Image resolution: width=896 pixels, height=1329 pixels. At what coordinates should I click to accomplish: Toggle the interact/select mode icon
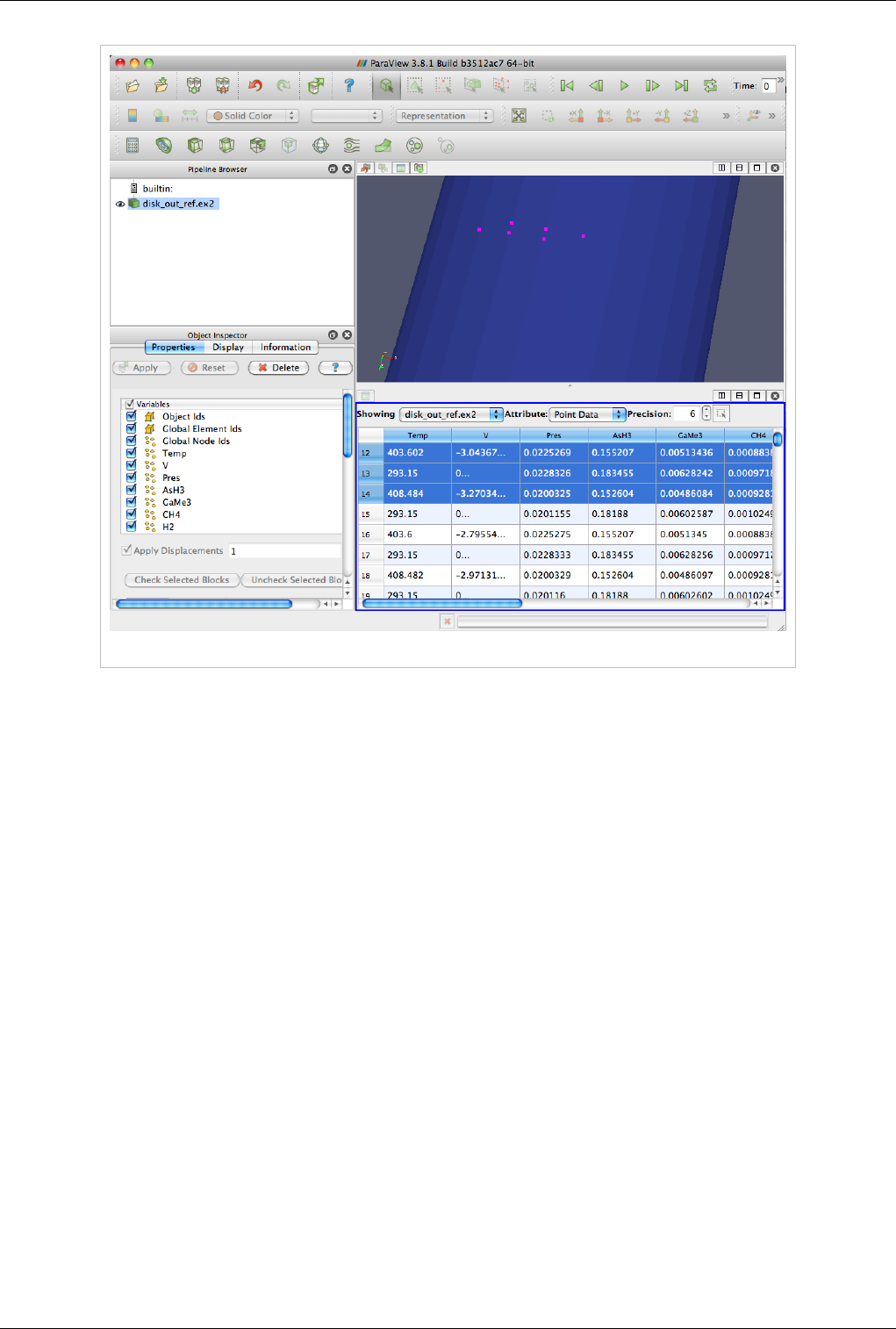[386, 86]
